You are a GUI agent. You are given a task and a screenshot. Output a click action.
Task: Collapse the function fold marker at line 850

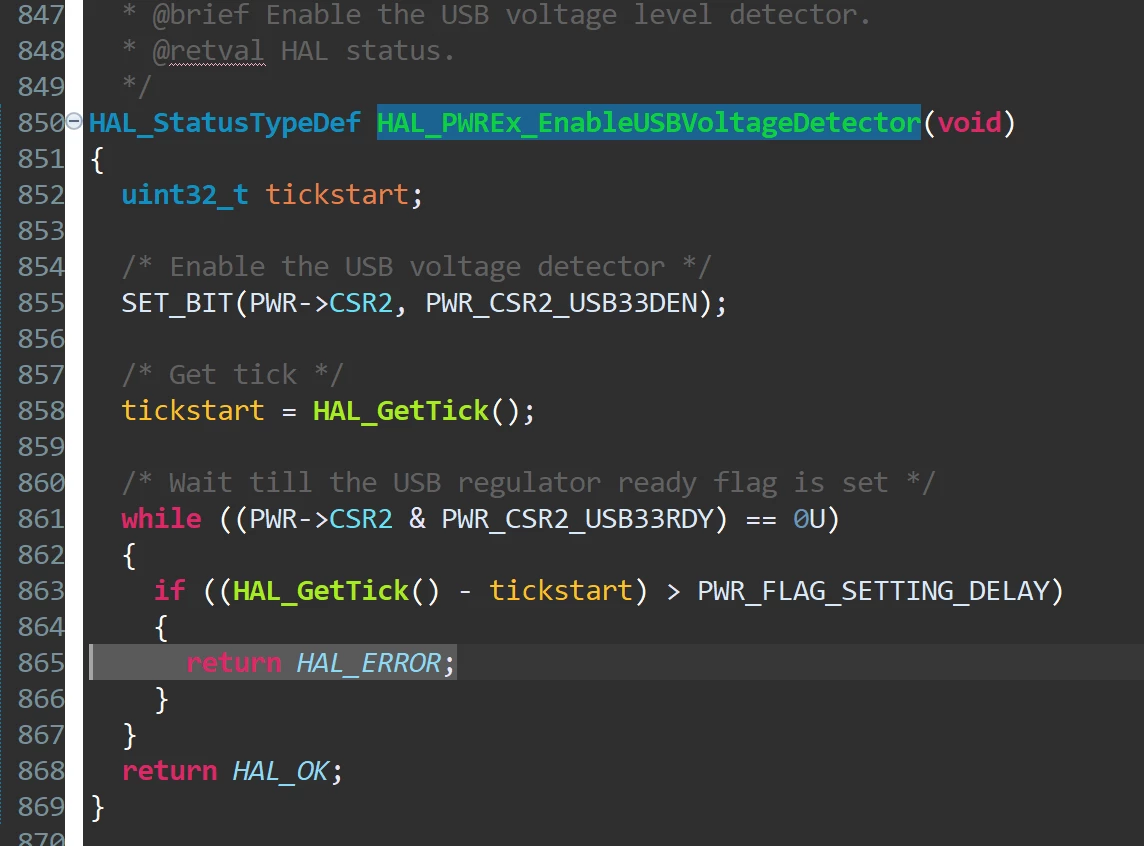pos(74,121)
